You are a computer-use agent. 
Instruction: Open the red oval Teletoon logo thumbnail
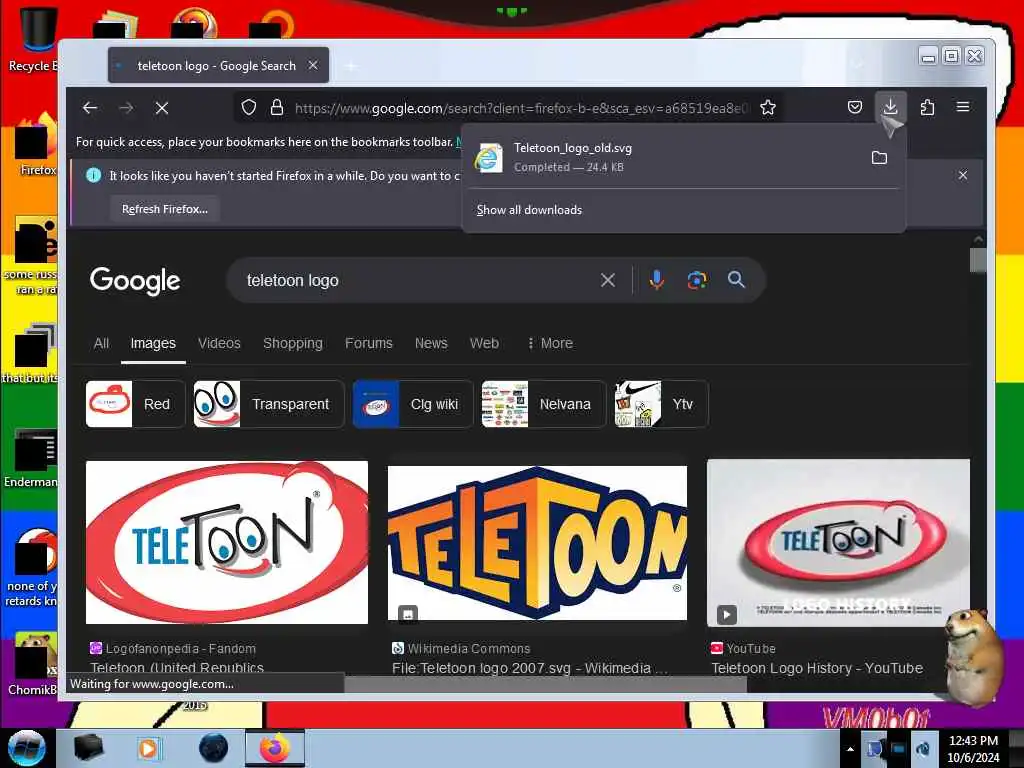coord(227,542)
